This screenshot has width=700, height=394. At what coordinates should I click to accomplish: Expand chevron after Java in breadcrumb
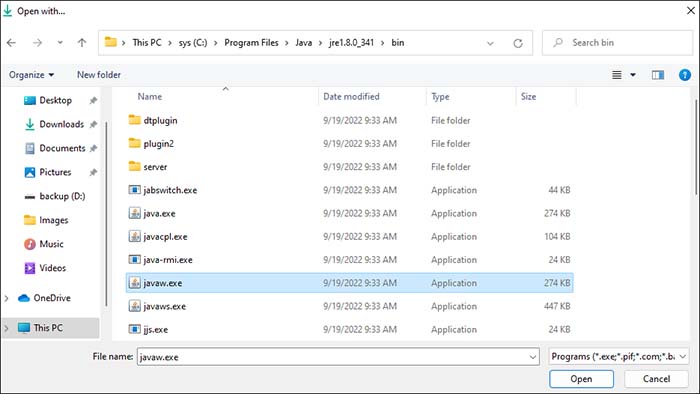pyautogui.click(x=321, y=43)
